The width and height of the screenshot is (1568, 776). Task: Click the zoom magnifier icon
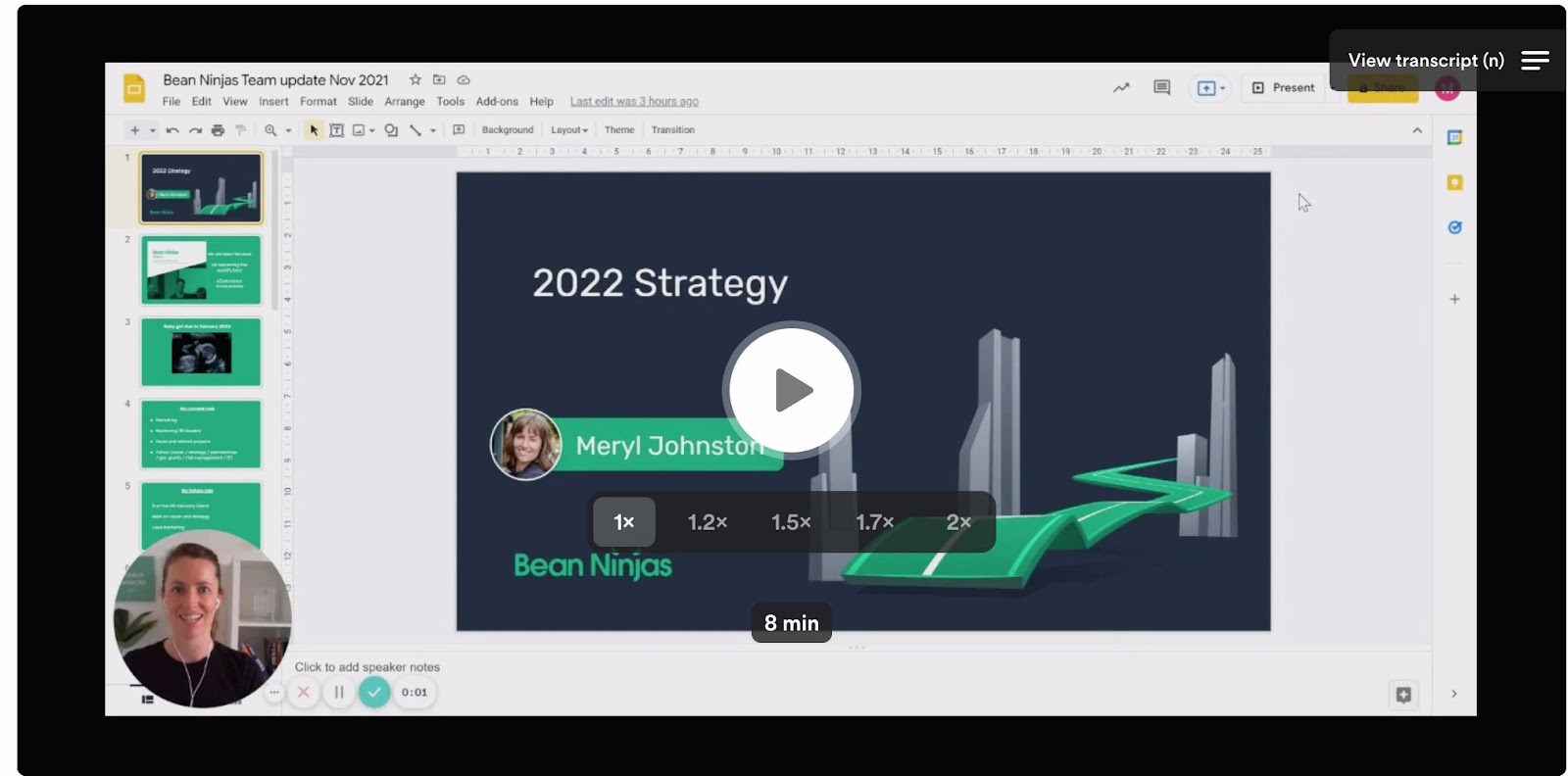tap(270, 130)
